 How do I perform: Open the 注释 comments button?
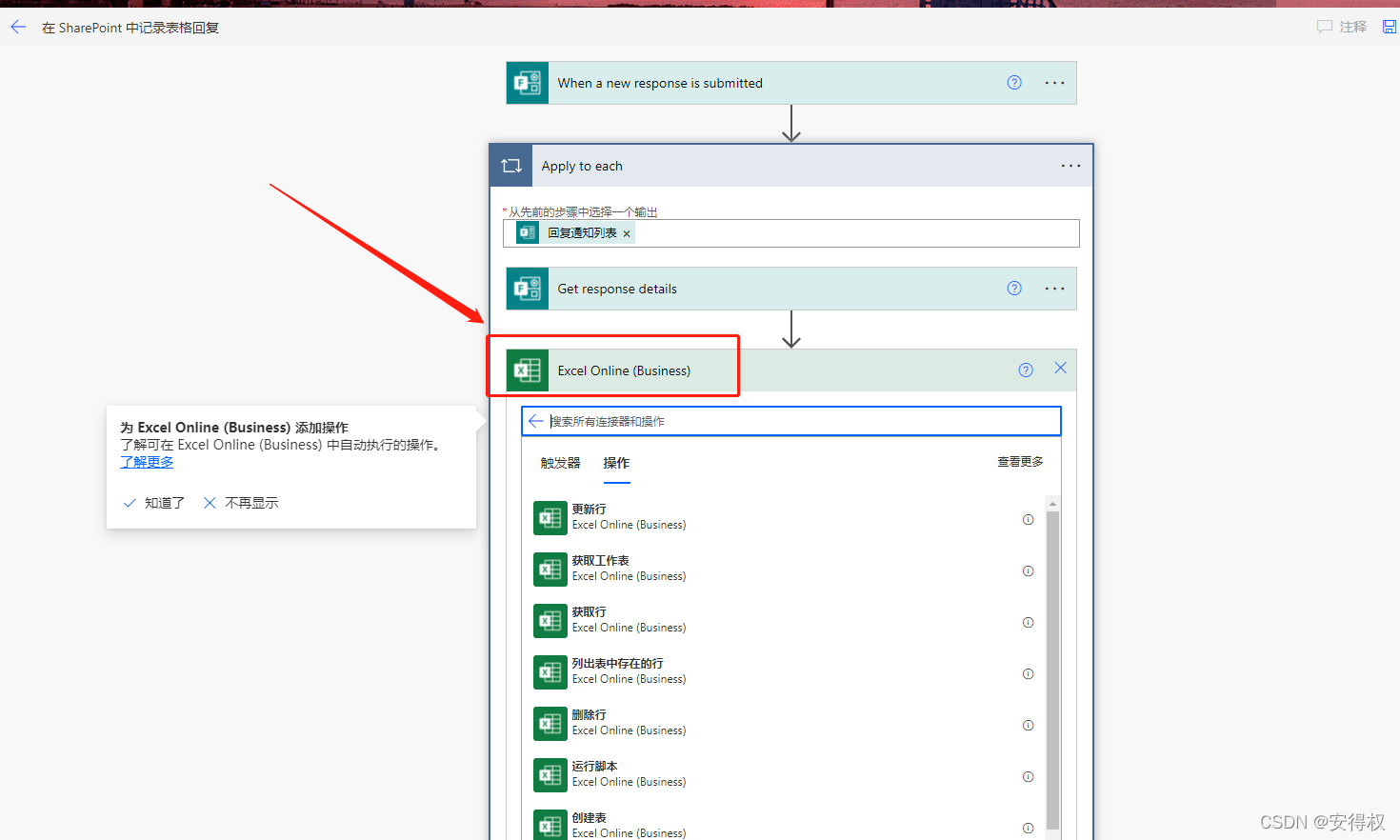1342,27
